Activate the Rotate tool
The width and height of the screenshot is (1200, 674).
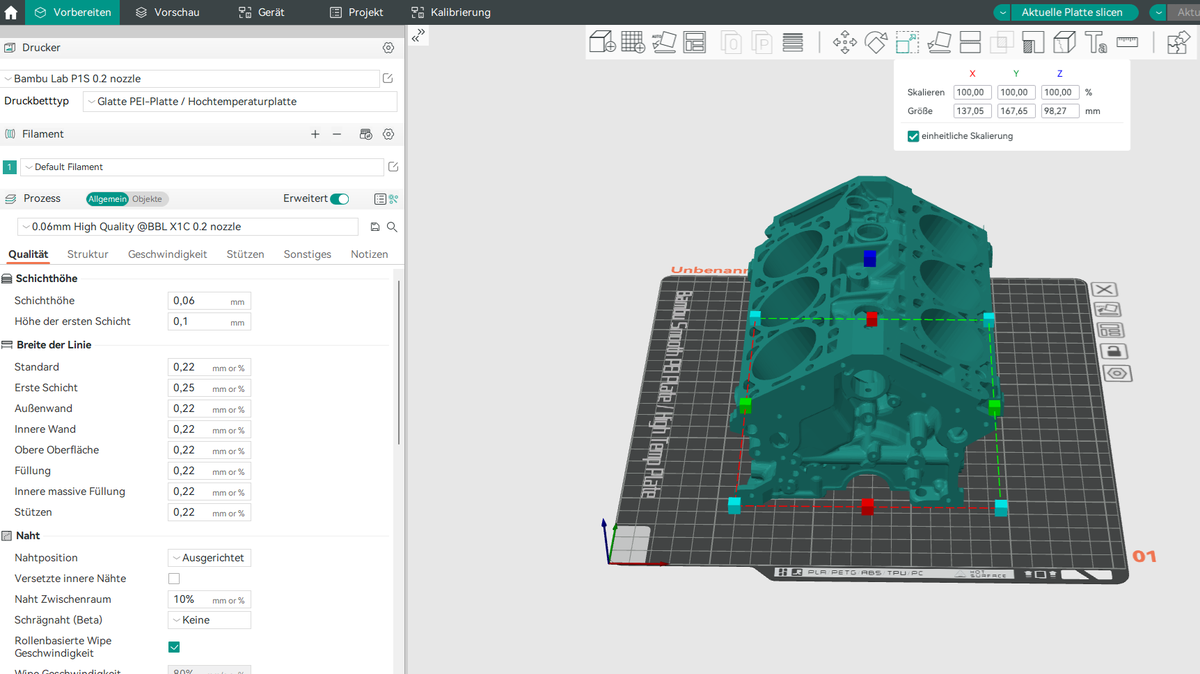pos(875,42)
